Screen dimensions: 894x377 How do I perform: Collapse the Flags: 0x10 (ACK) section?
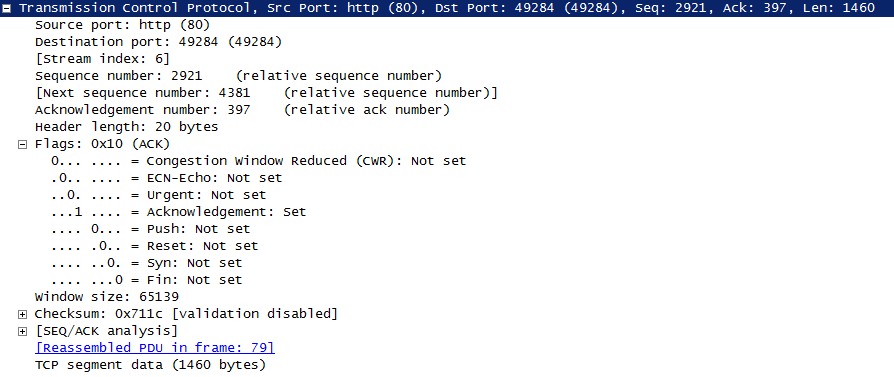[x=22, y=144]
